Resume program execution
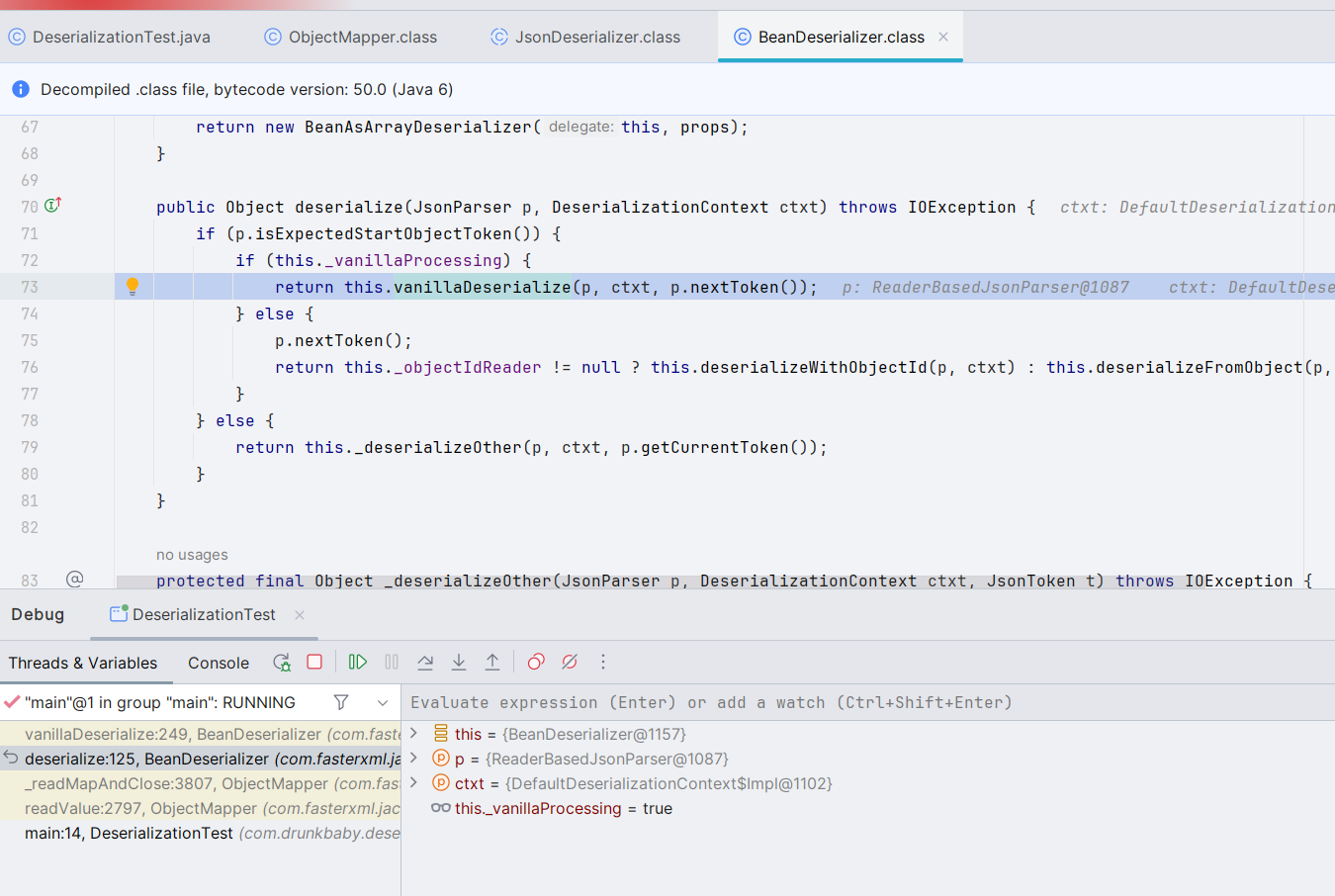This screenshot has width=1335, height=896. (358, 663)
